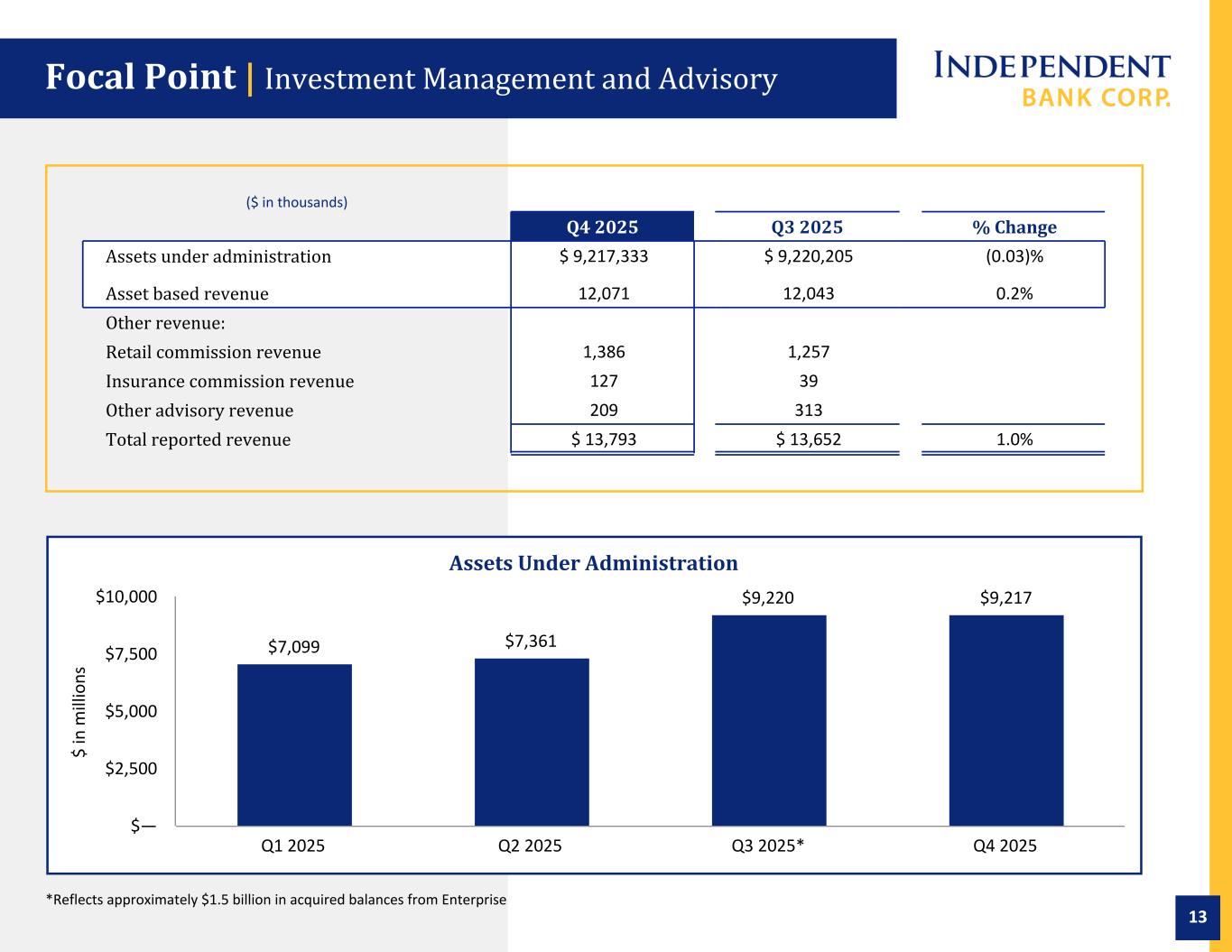Click the Q1 2025 bar in chart
The height and width of the screenshot is (952, 1232).
[x=294, y=744]
